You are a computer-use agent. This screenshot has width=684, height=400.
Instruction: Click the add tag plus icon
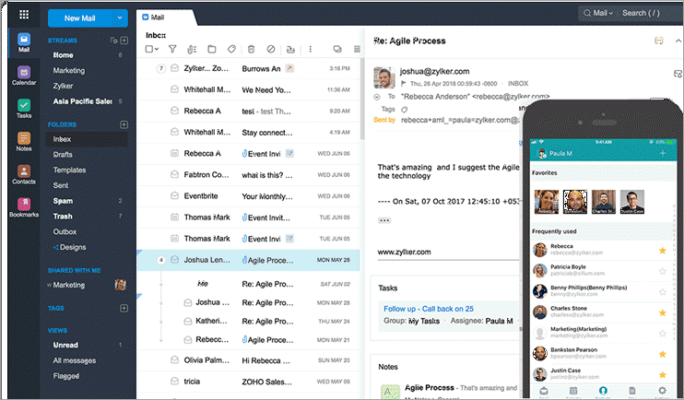124,308
